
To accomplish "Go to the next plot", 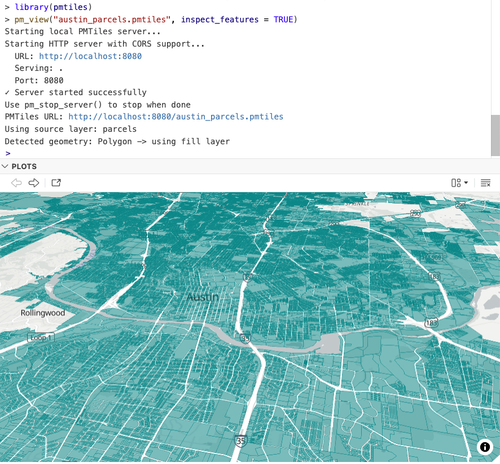I will click(x=34, y=183).
